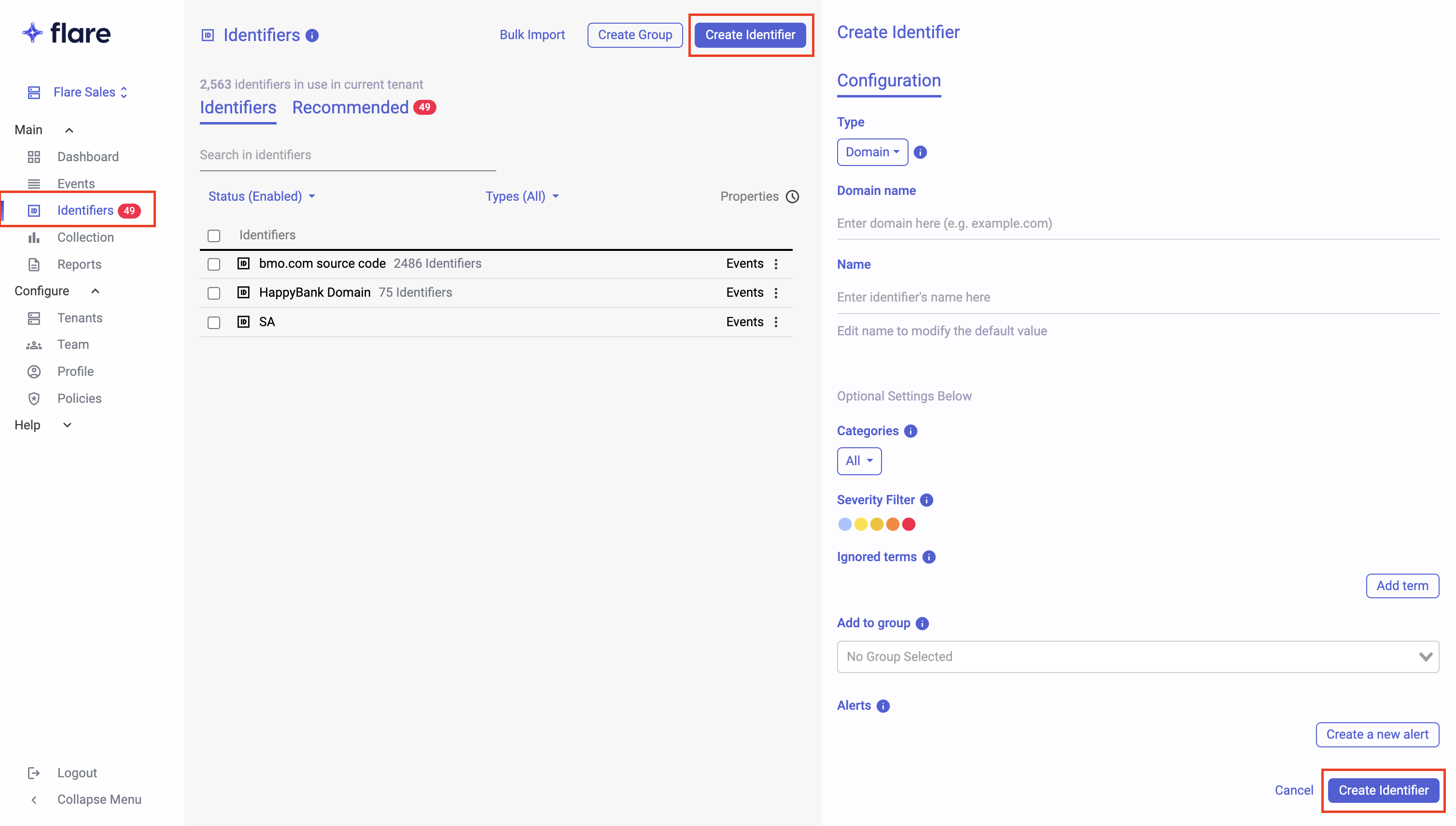
Task: Open the Properties clock icon
Action: point(792,196)
